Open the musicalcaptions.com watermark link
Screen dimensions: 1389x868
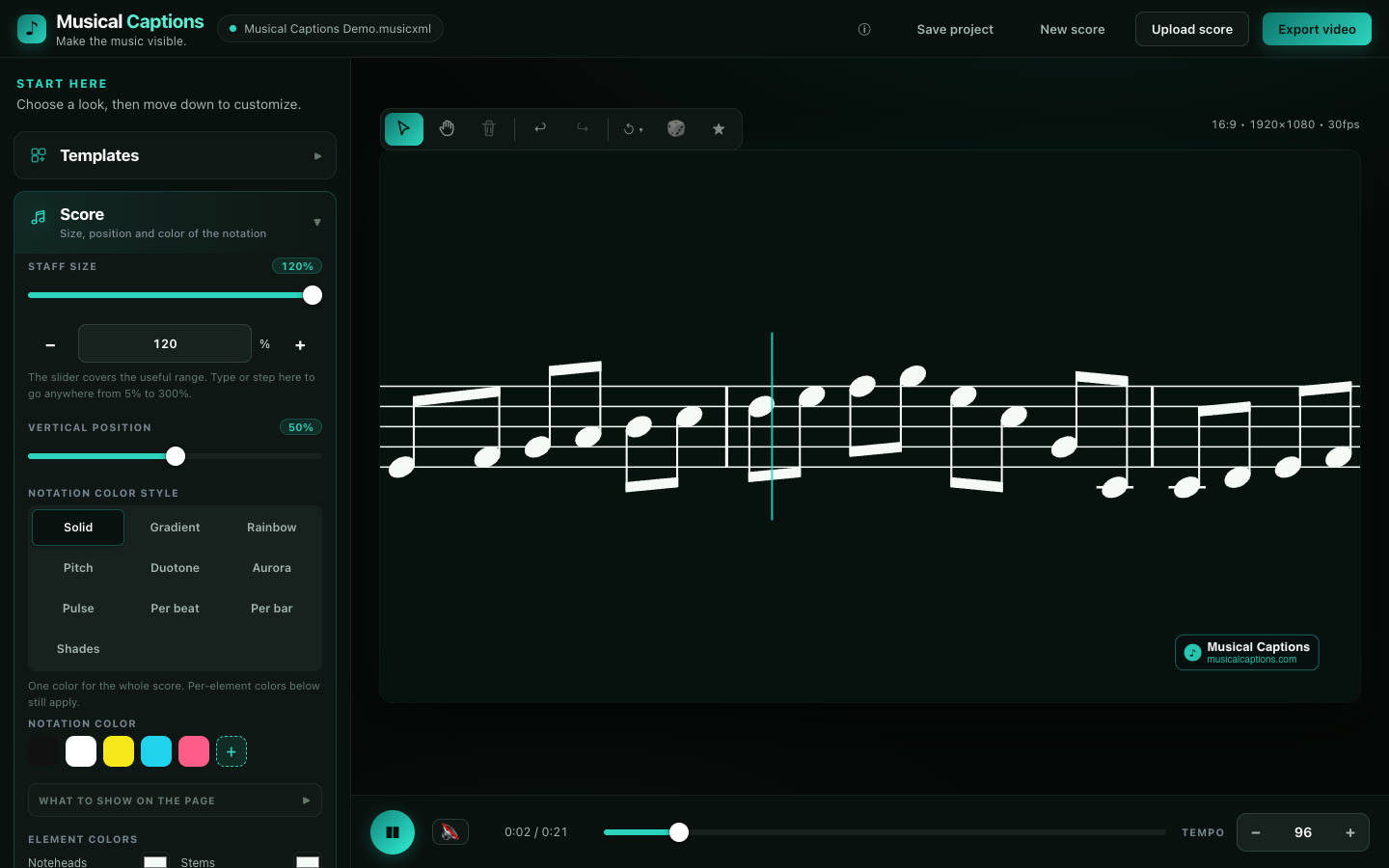[1246, 652]
